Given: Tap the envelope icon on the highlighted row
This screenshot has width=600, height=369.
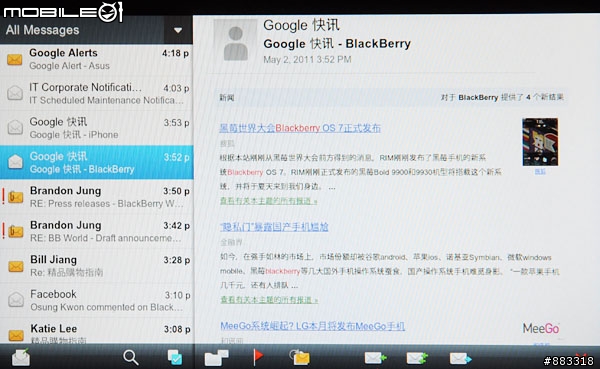Looking at the screenshot, I should coord(16,161).
